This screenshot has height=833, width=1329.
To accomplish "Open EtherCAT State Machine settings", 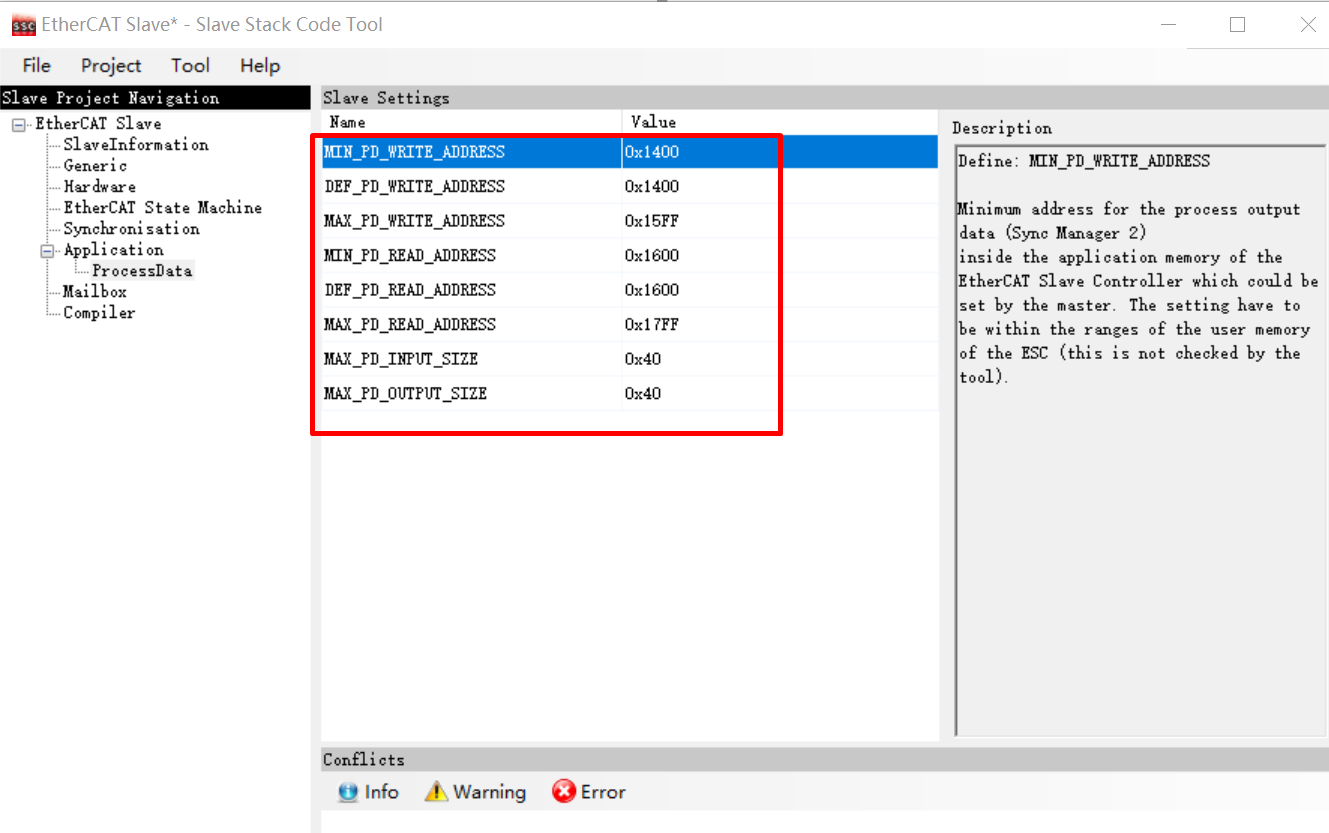I will click(163, 208).
